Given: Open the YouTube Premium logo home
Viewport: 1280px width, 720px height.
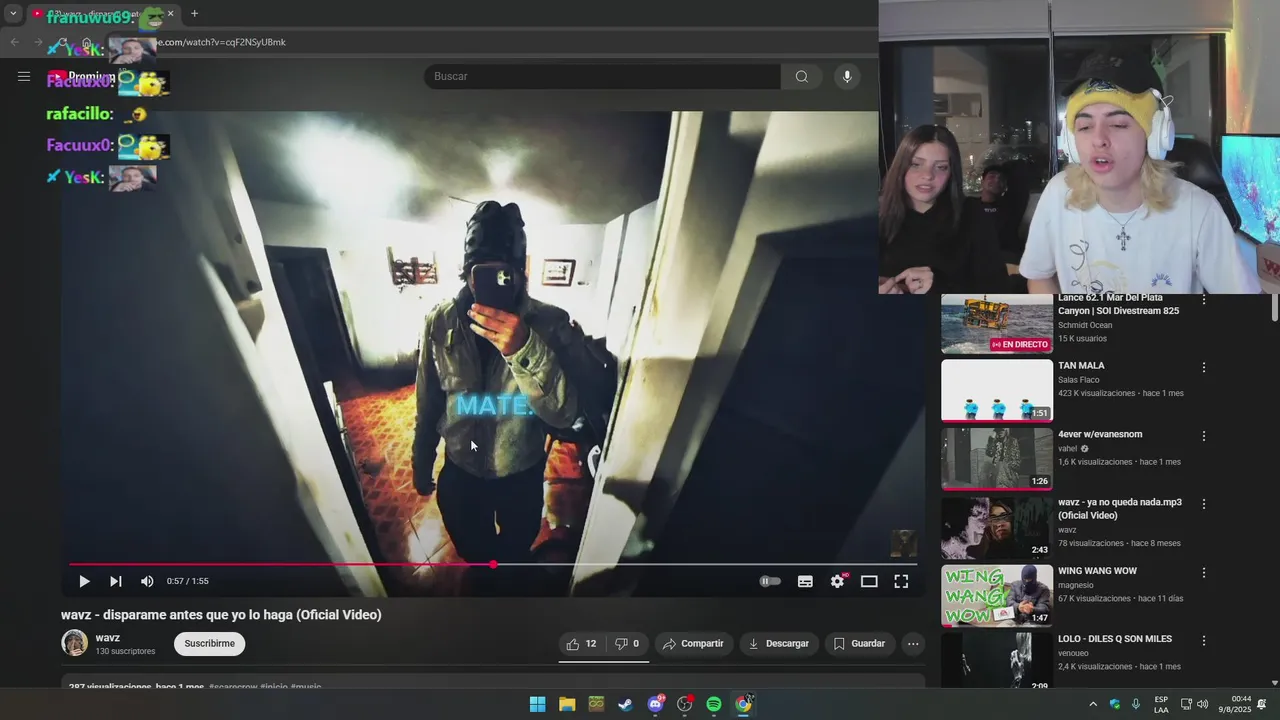Looking at the screenshot, I should tap(82, 77).
